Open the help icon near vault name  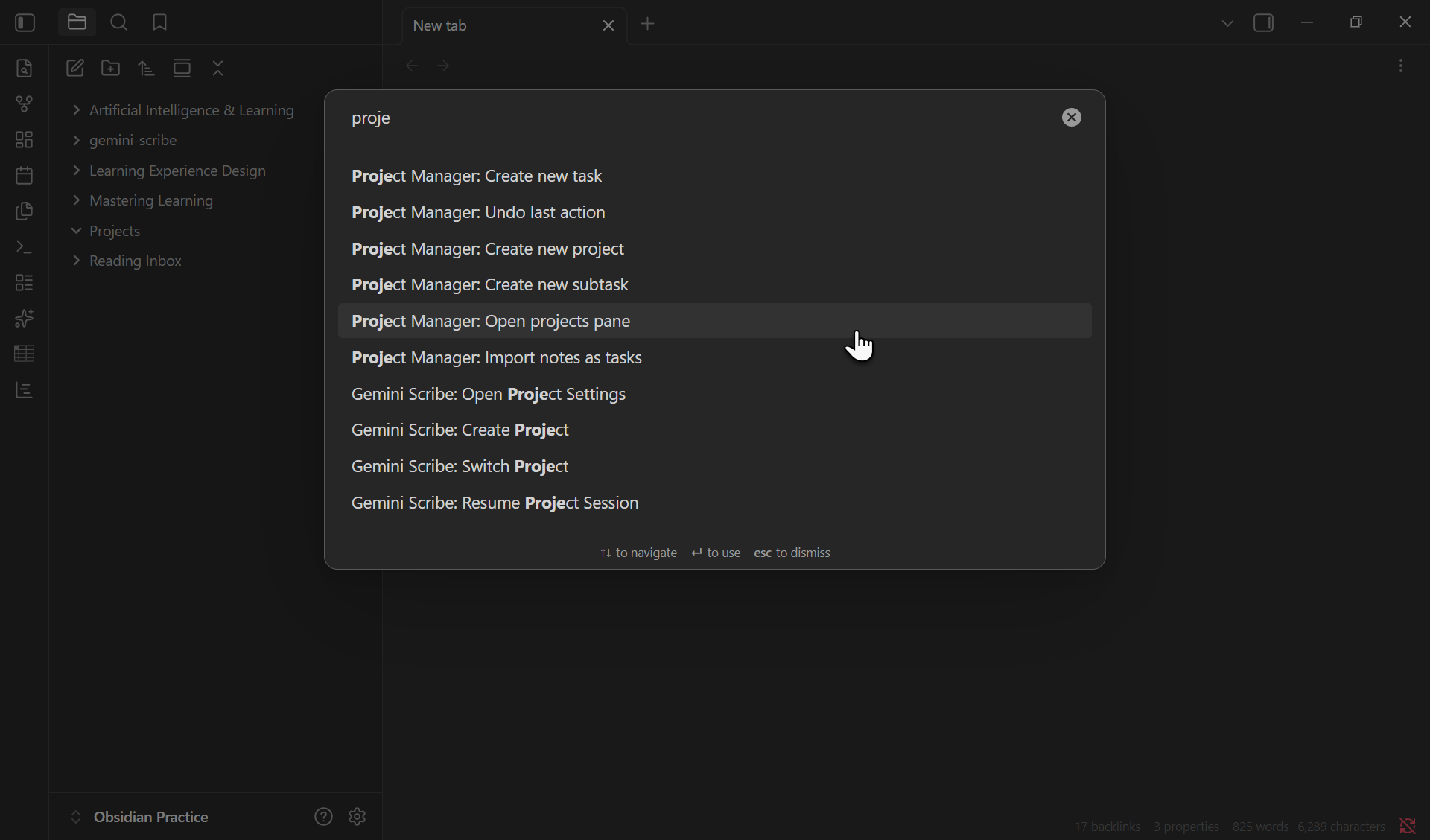pyautogui.click(x=323, y=817)
